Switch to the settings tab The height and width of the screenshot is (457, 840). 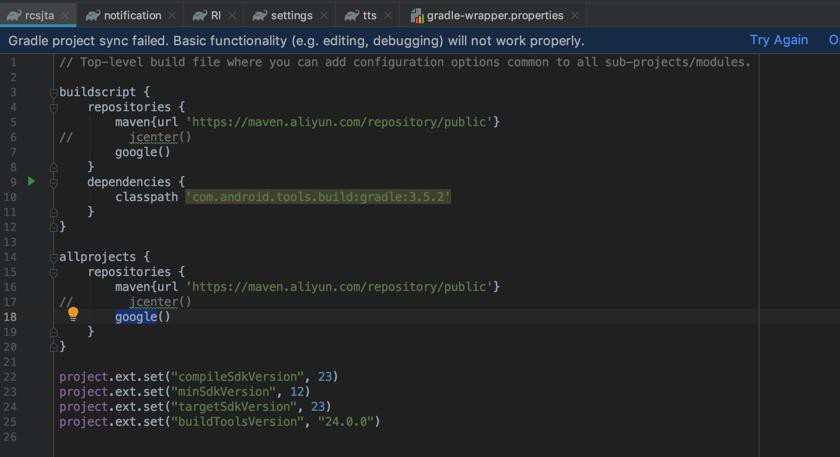pos(291,16)
